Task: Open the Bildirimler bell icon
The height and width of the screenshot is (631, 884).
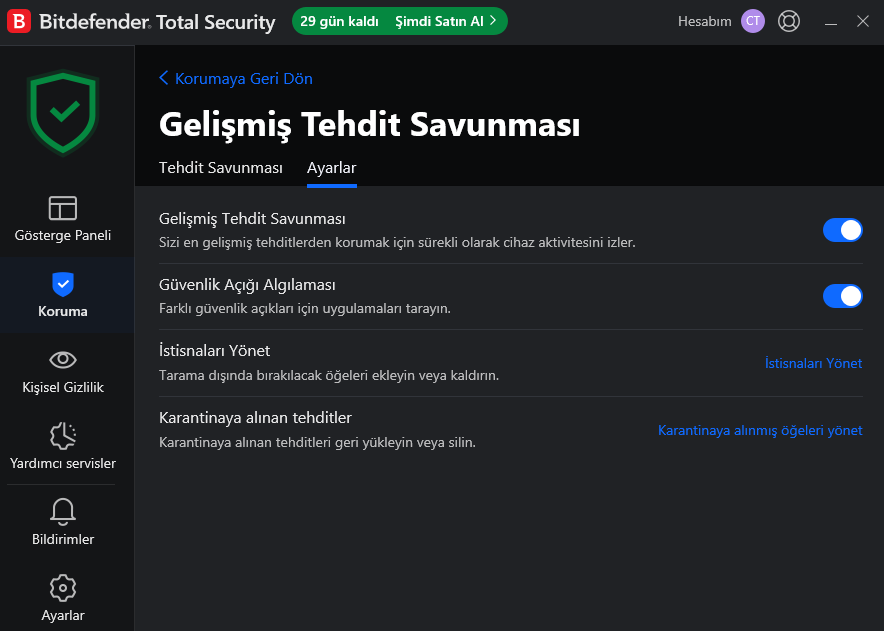Action: (x=63, y=511)
